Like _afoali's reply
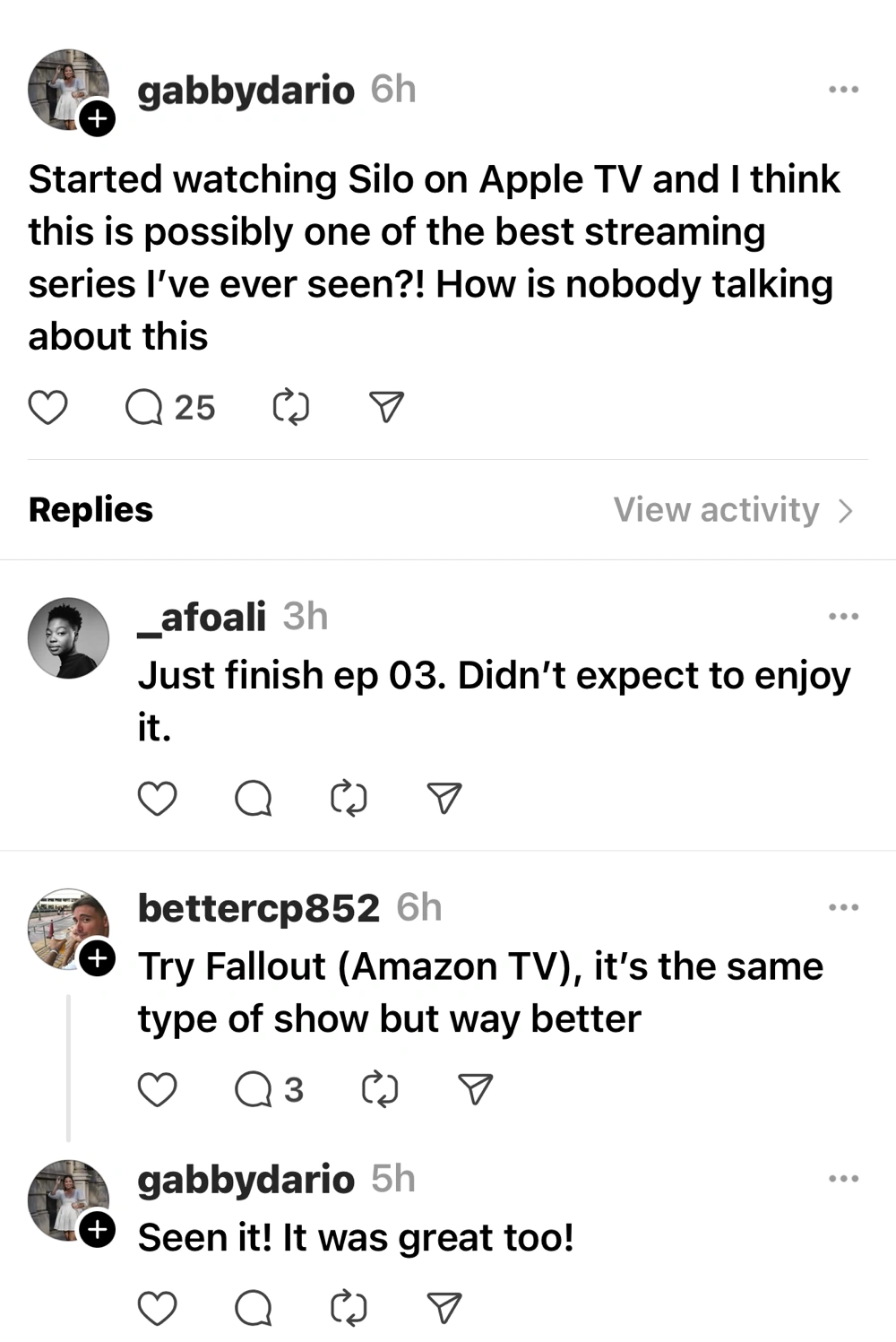The width and height of the screenshot is (896, 1342). 157,798
